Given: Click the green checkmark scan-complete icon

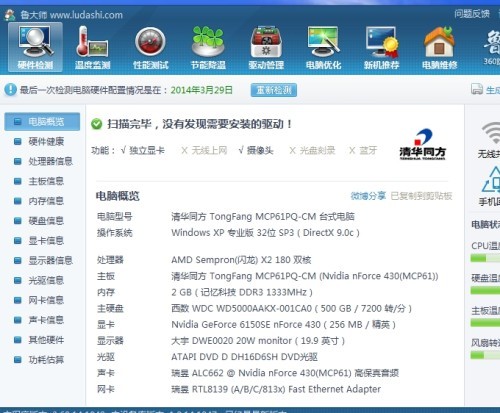Looking at the screenshot, I should [x=97, y=124].
